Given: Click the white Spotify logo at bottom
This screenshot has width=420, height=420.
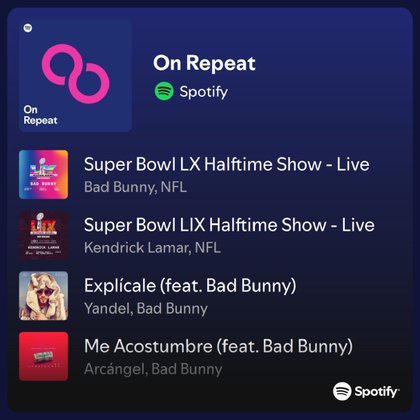Looking at the screenshot, I should click(342, 391).
